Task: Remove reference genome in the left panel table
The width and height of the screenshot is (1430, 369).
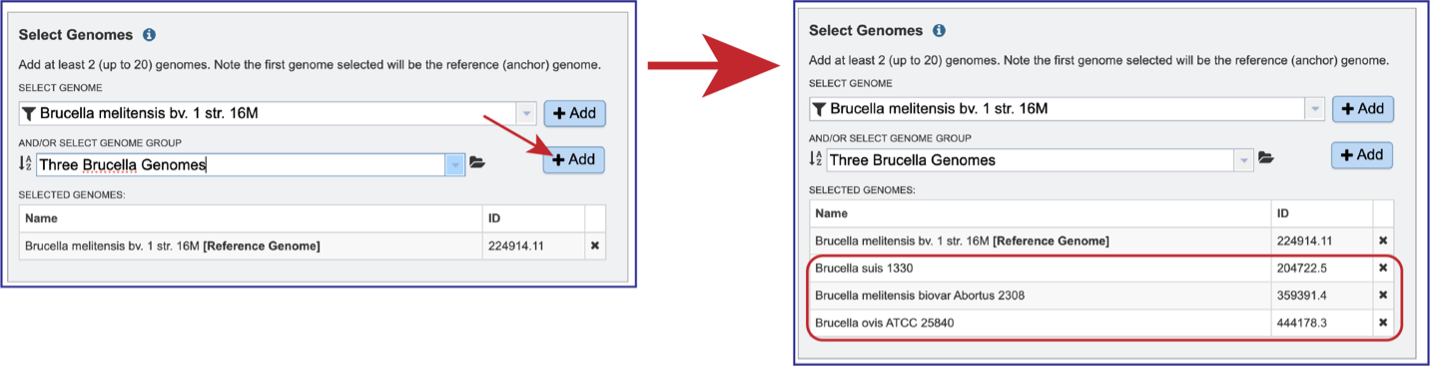Action: tap(594, 246)
